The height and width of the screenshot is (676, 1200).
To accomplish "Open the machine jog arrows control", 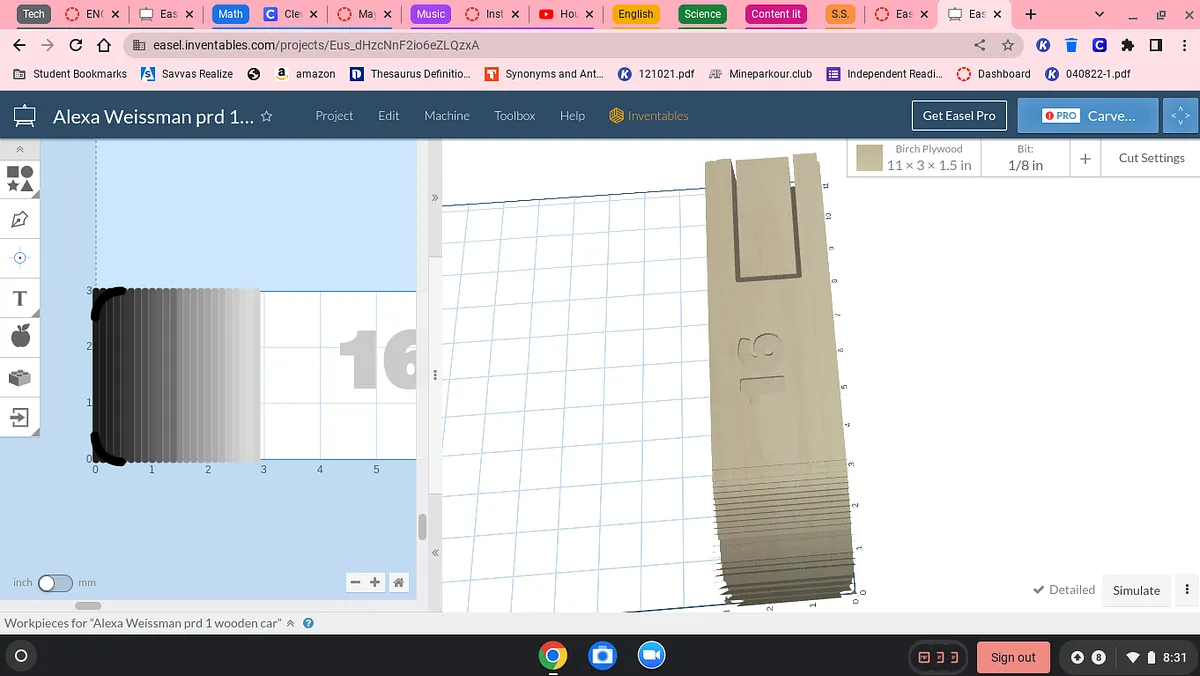I will pos(1180,116).
